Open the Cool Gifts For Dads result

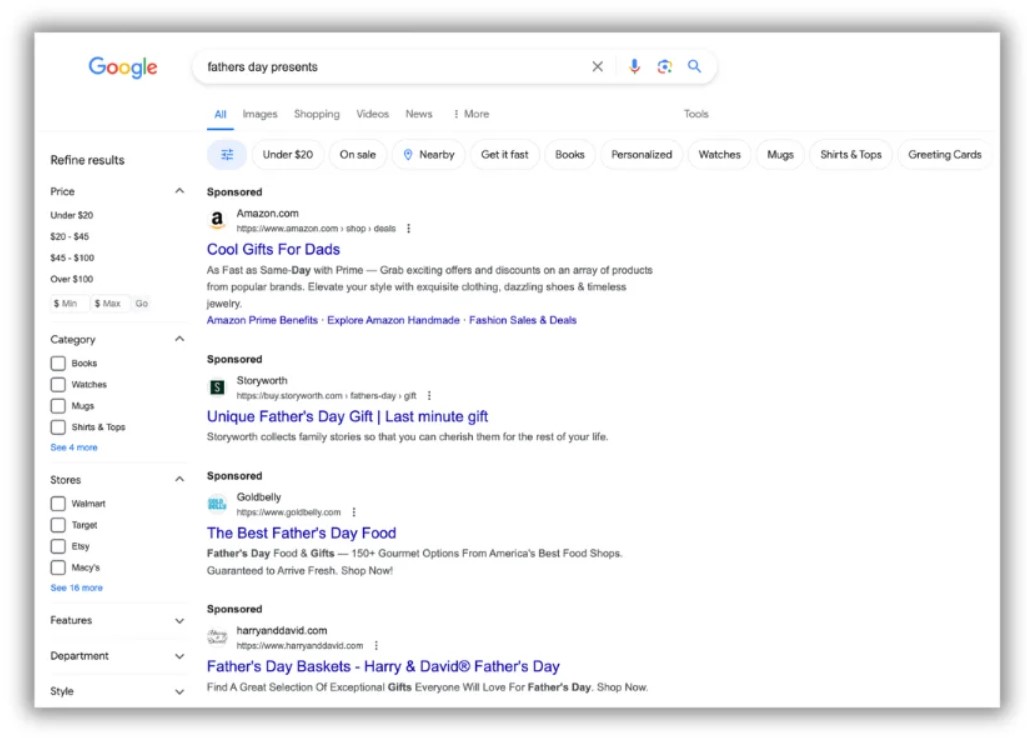click(x=273, y=249)
